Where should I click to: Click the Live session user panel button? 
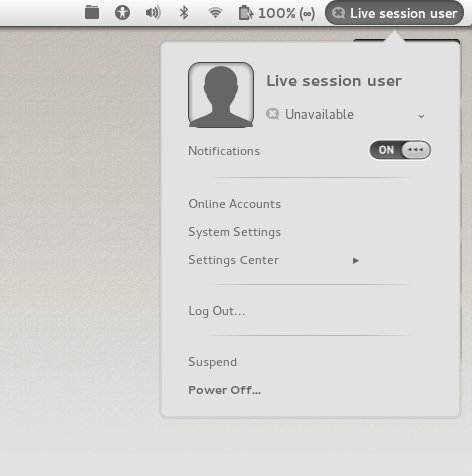[x=394, y=13]
